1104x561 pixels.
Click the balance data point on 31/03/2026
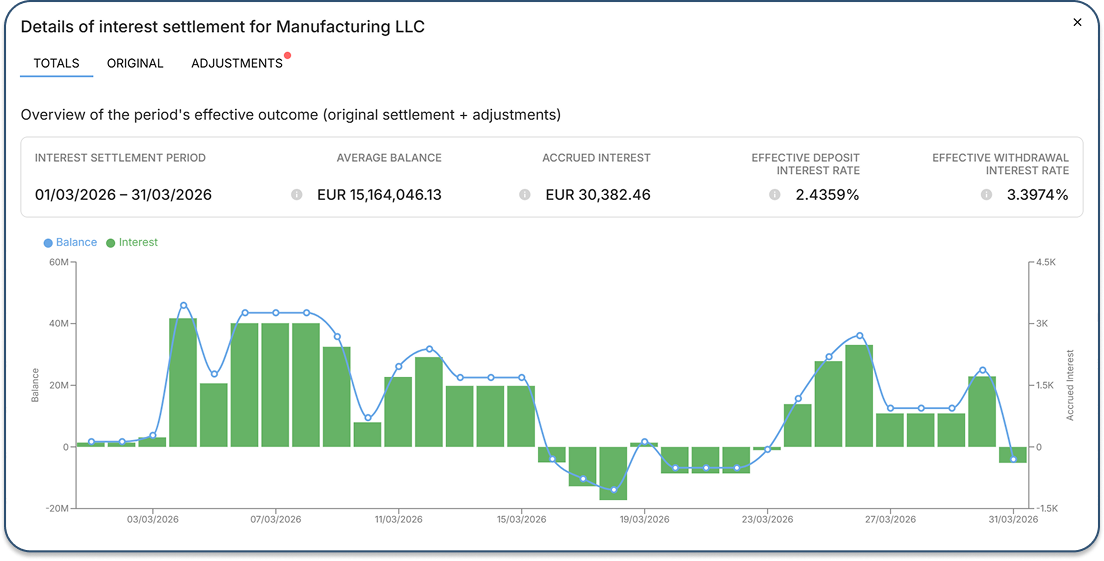click(1013, 459)
